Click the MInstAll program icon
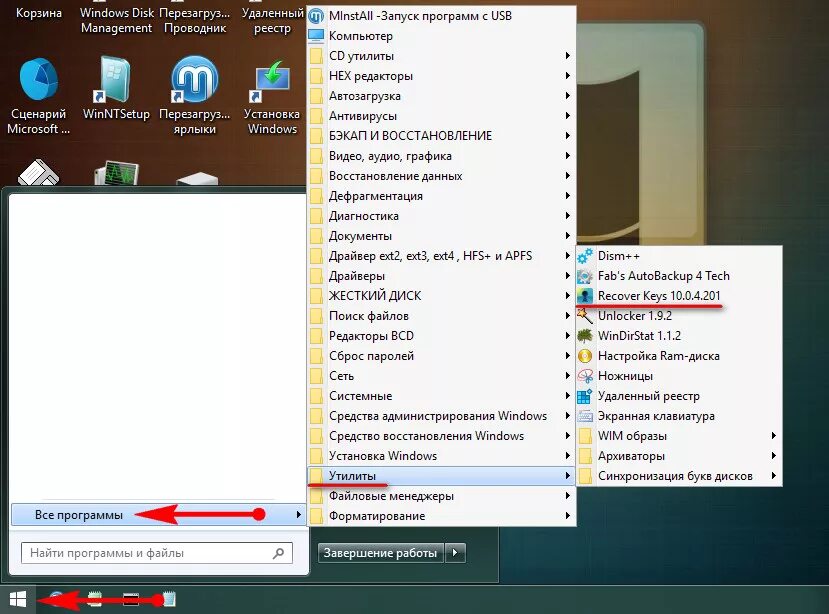 click(316, 16)
